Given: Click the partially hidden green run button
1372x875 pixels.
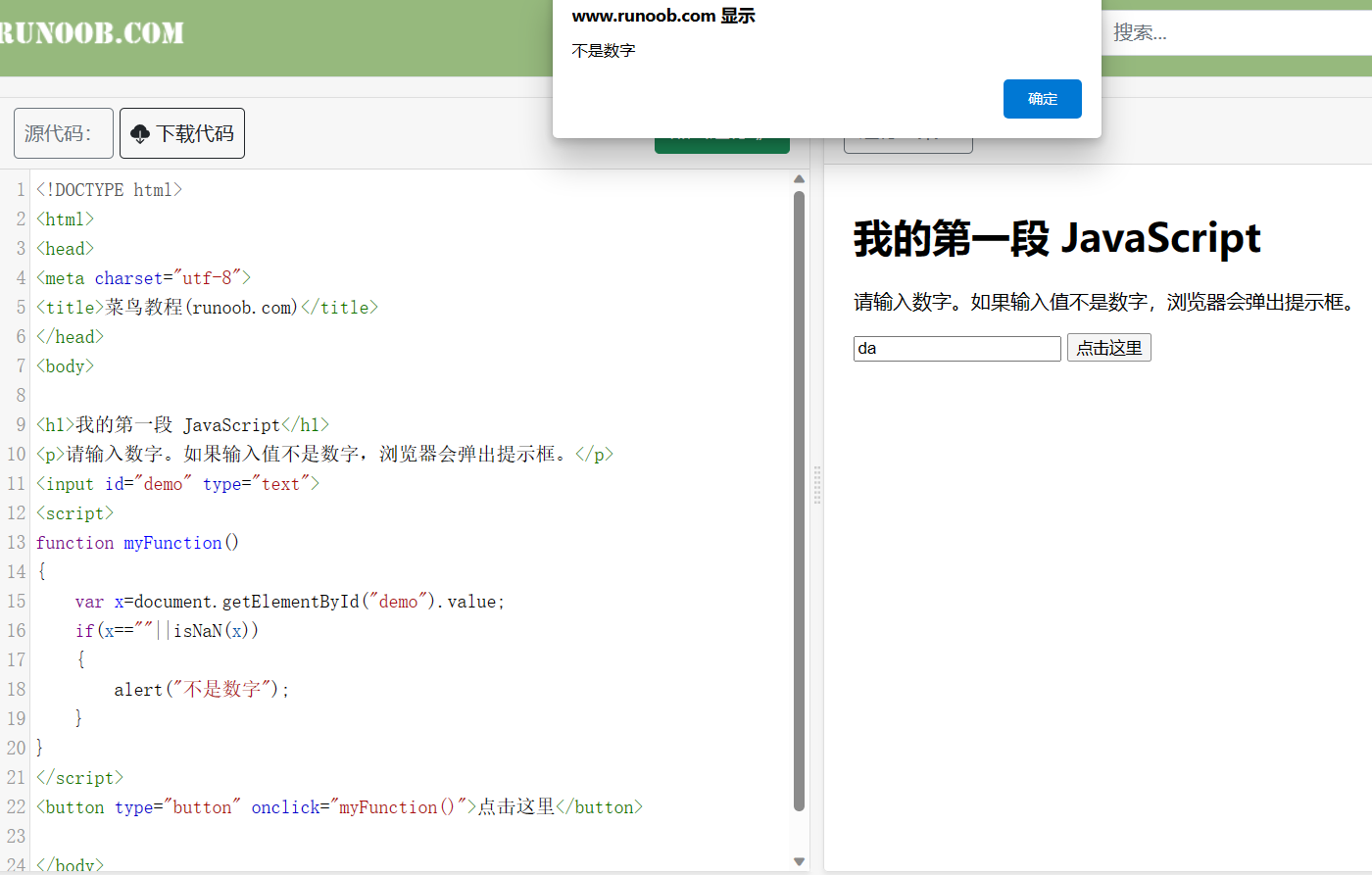Looking at the screenshot, I should [x=722, y=145].
